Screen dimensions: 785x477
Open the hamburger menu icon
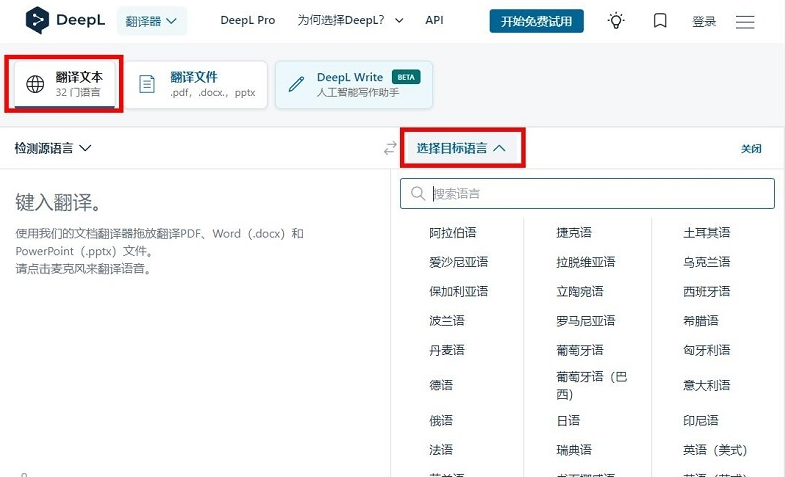point(745,22)
